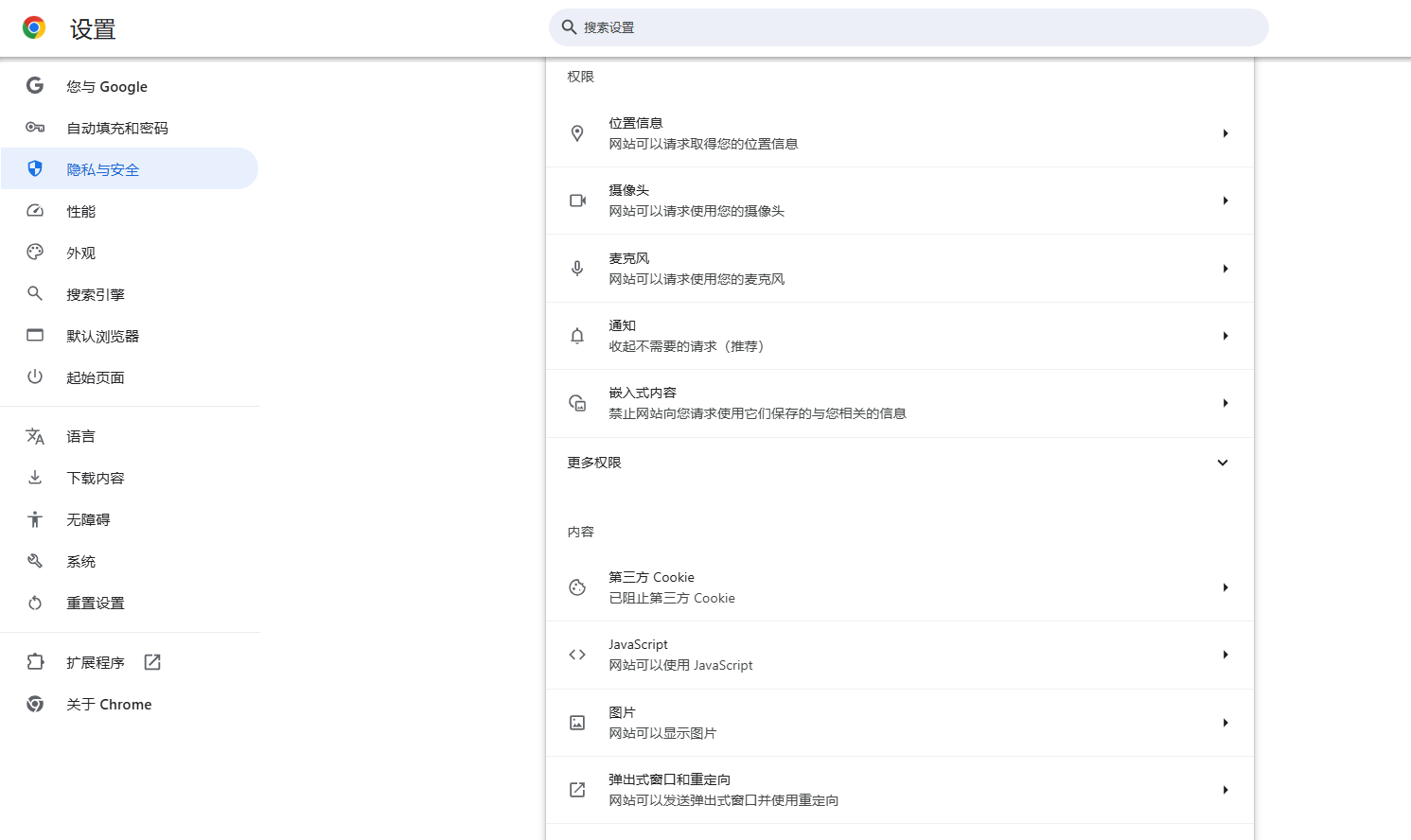Viewport: 1411px width, 840px height.
Task: Click the puzzle piece icon for 扩展程序
Action: pyautogui.click(x=35, y=662)
